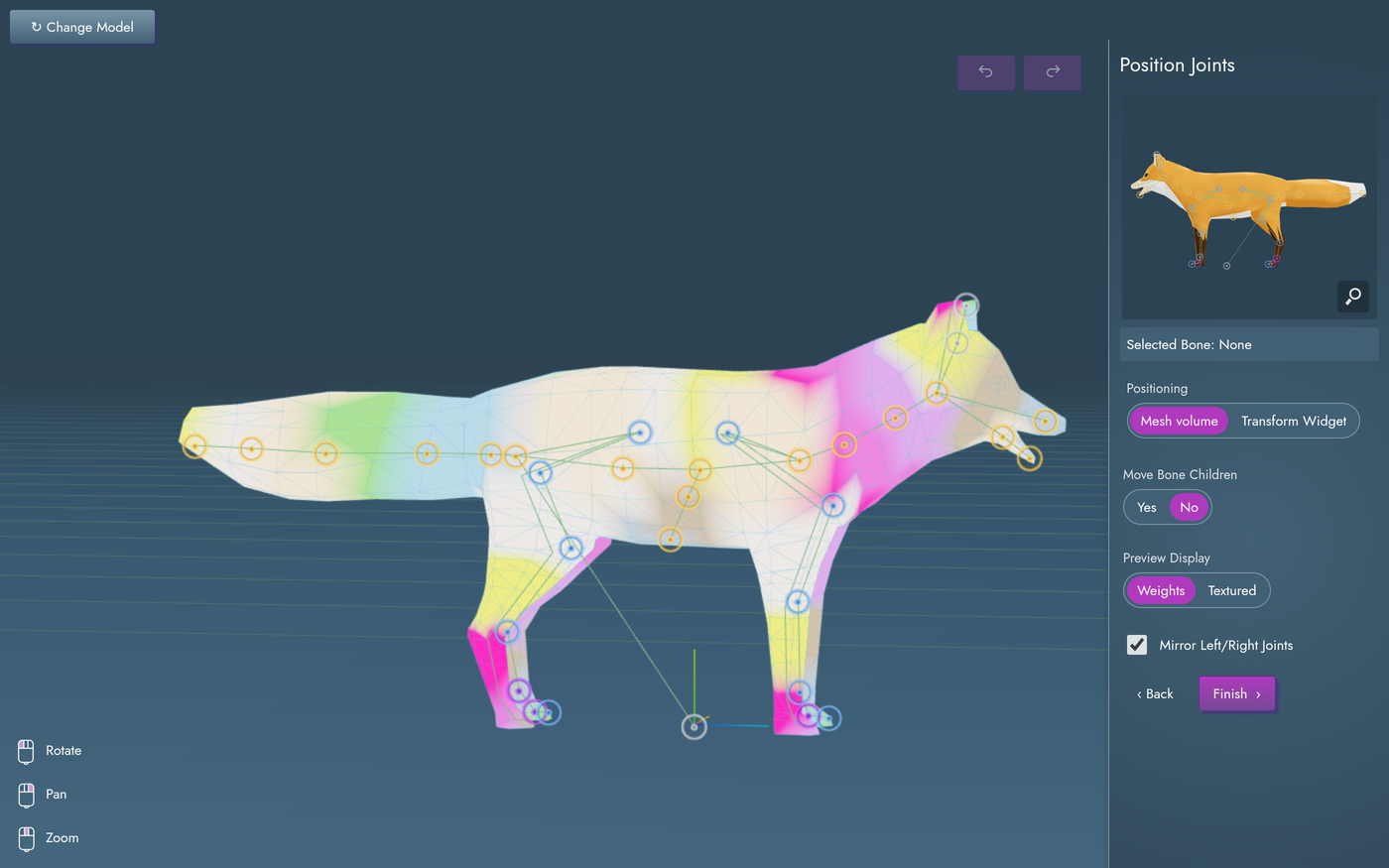Image resolution: width=1389 pixels, height=868 pixels.
Task: Click the undo arrow button
Action: coord(985,71)
